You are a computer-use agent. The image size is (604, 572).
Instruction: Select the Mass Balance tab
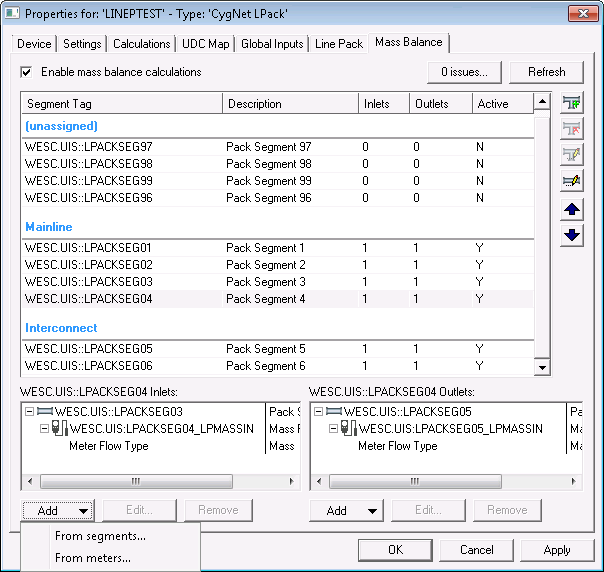(408, 42)
